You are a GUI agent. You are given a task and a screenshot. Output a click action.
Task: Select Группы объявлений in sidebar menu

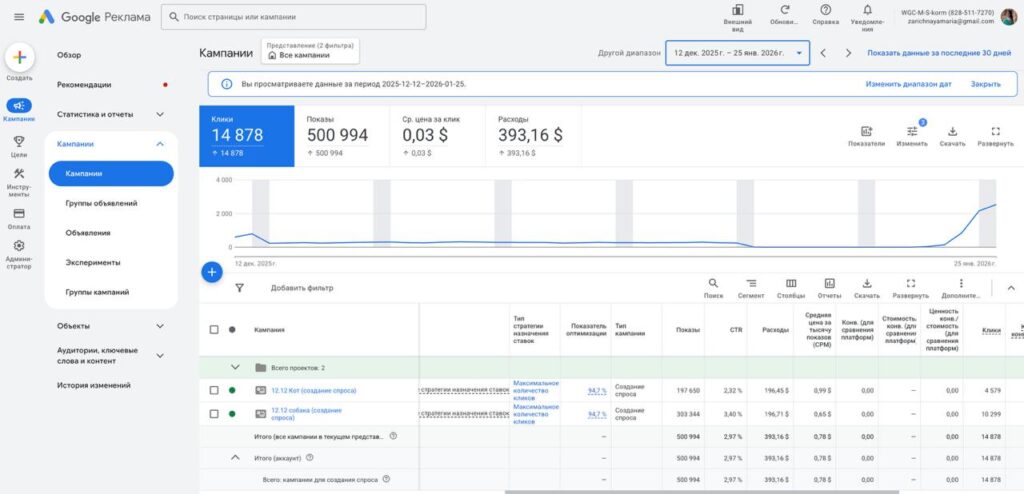point(101,203)
